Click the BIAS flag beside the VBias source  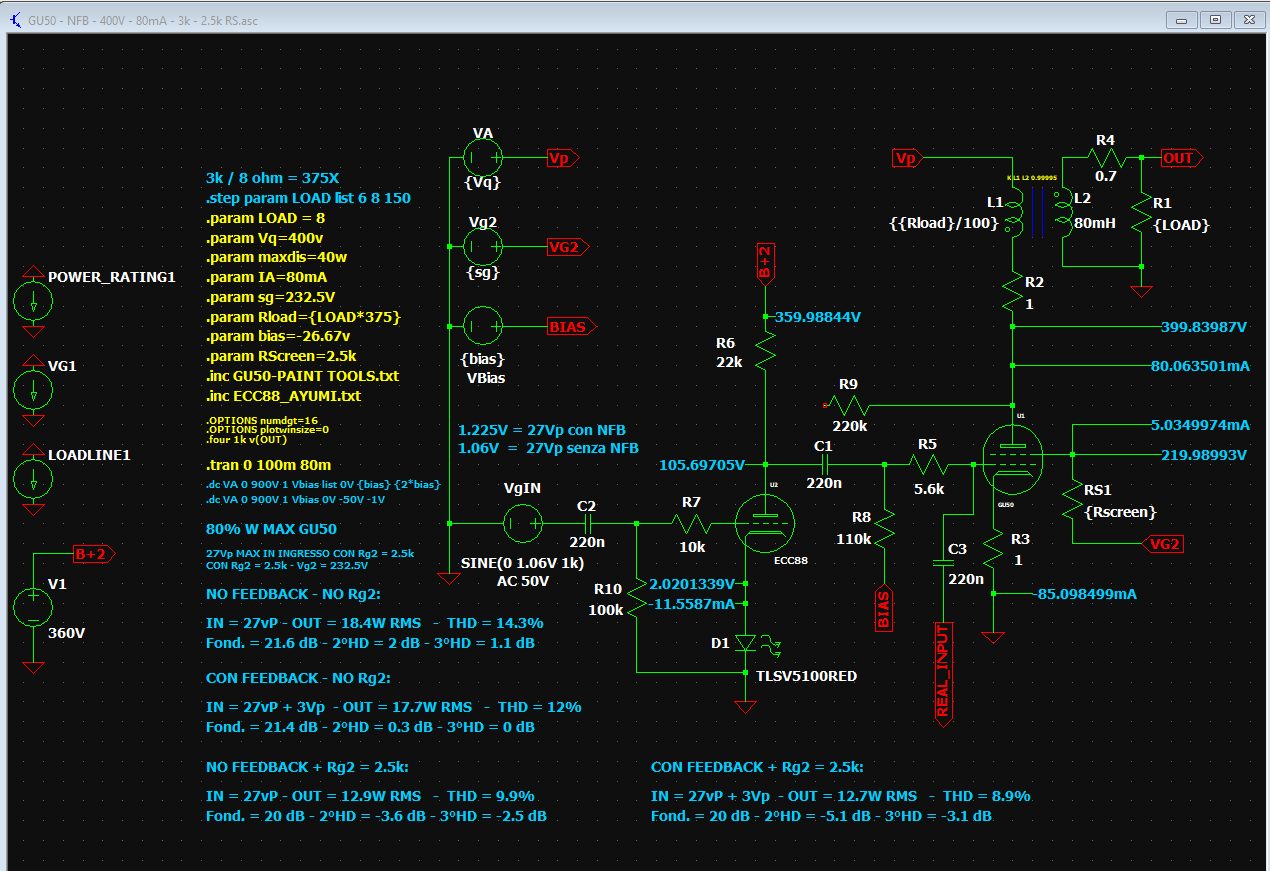(572, 326)
